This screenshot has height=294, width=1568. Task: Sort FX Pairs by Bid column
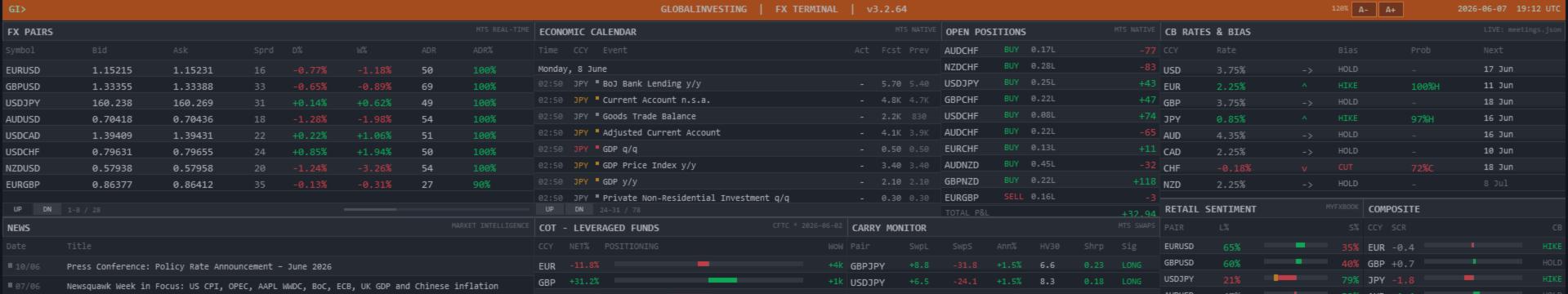click(100, 51)
